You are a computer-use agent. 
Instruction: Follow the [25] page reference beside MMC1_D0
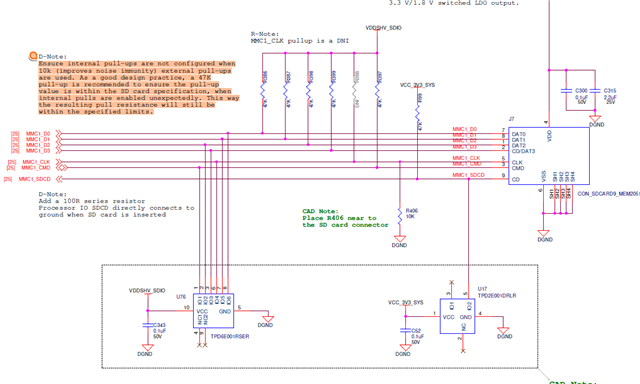(x=15, y=134)
